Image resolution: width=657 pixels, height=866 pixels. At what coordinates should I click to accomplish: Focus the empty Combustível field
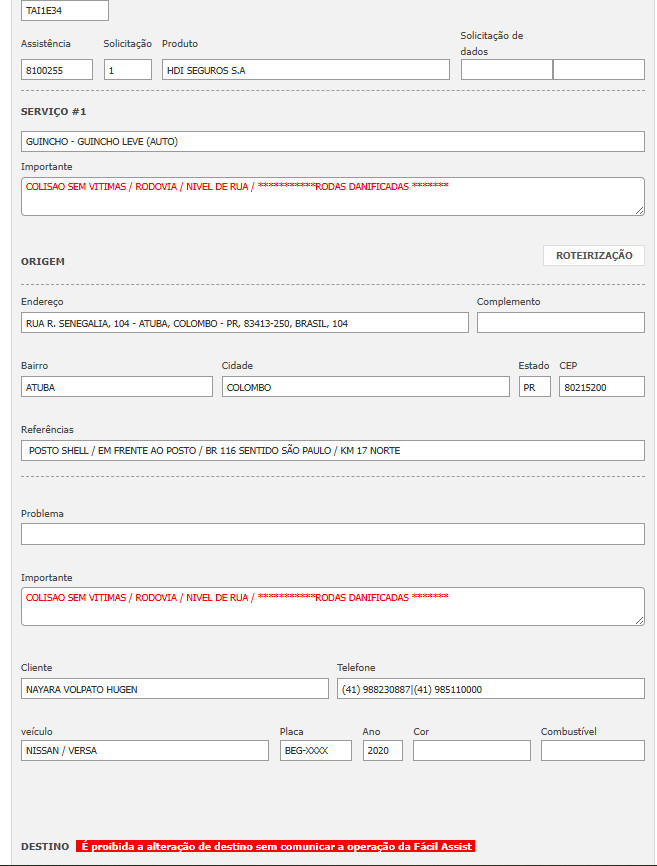592,751
